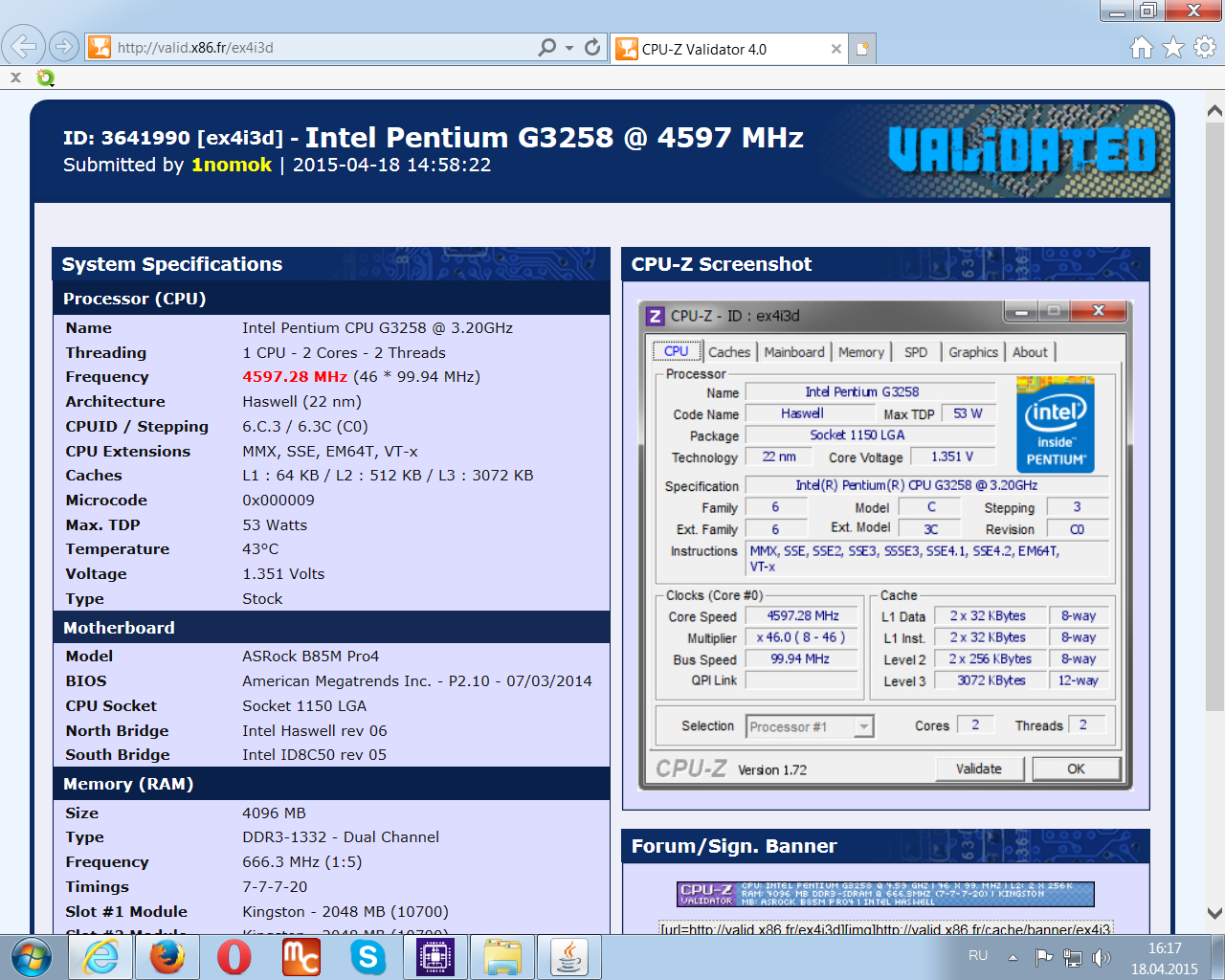Launch Opera from the taskbar

click(x=234, y=957)
